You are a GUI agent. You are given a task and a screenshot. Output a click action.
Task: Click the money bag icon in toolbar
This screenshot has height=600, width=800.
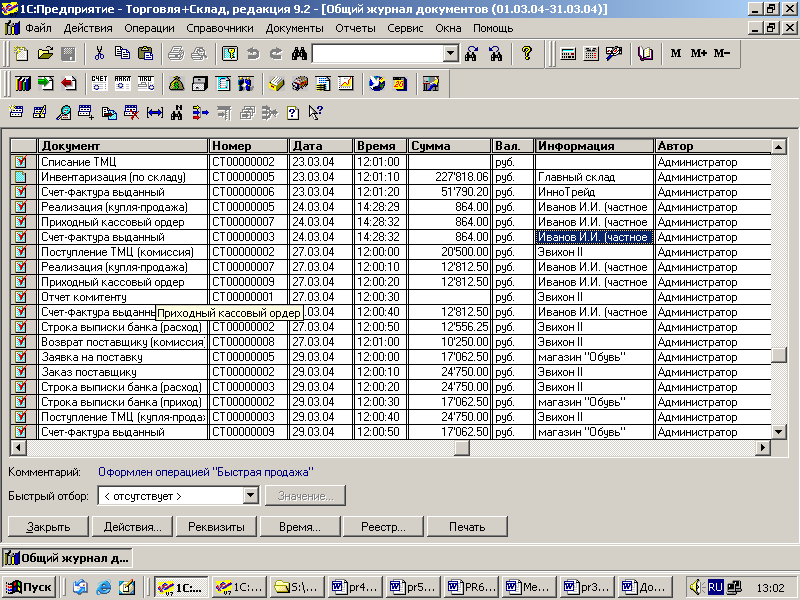click(x=176, y=83)
